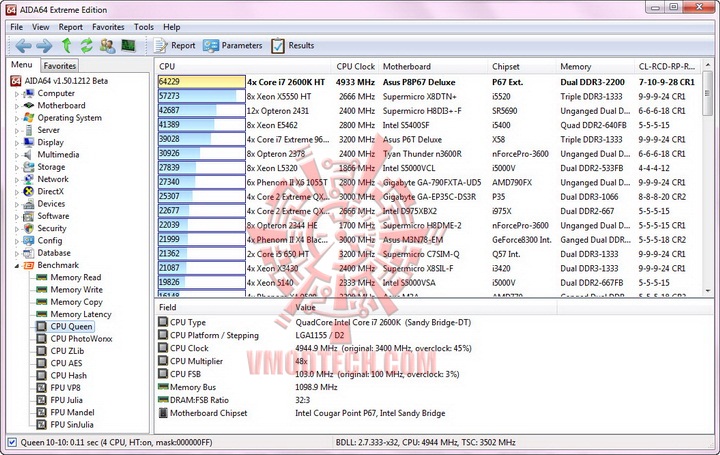Click the users icon in toolbar

[x=107, y=45]
